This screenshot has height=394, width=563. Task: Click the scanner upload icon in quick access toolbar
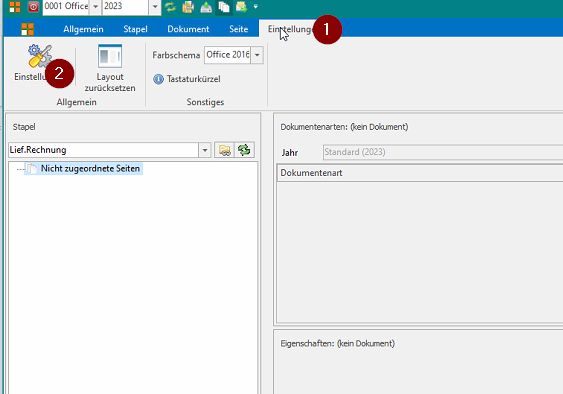206,7
